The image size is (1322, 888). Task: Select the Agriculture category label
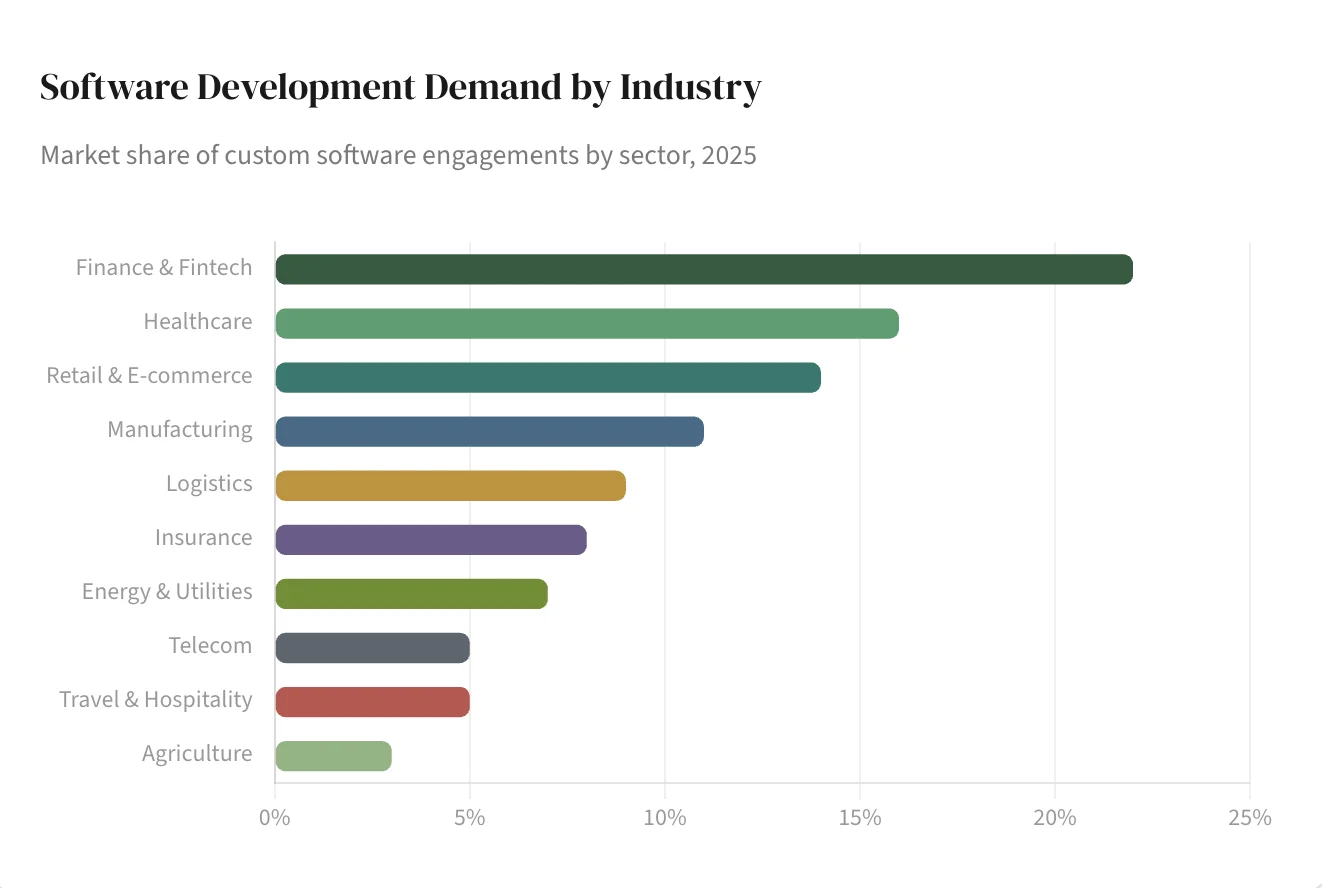tap(197, 753)
